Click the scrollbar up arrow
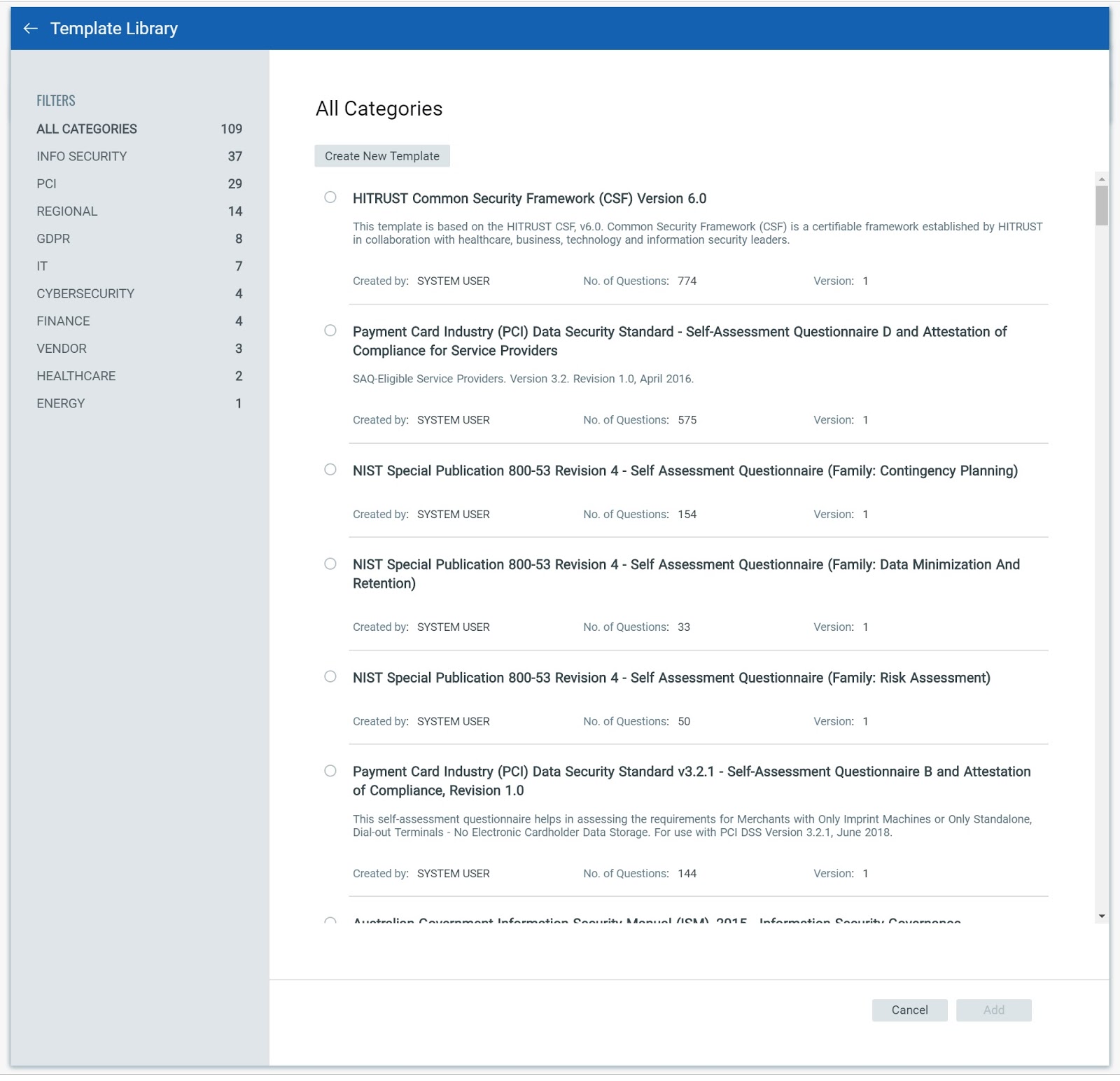The image size is (1120, 1081). tap(1102, 179)
